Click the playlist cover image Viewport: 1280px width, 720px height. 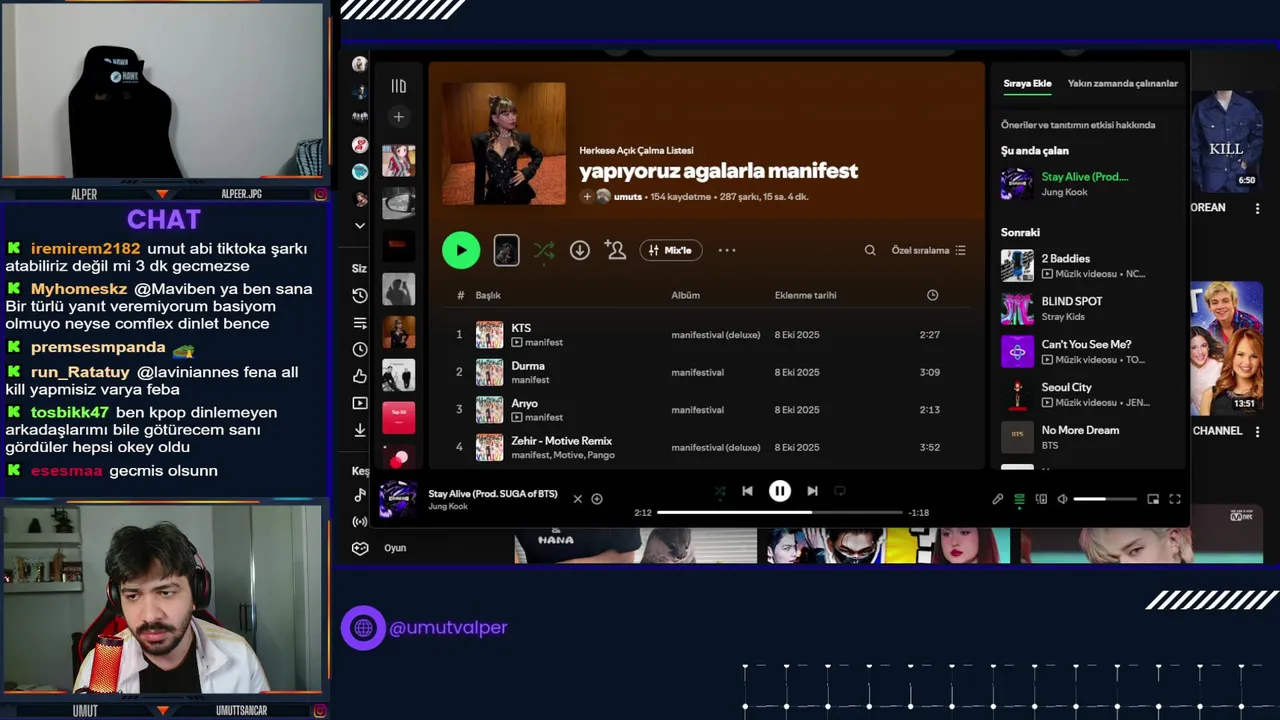pyautogui.click(x=504, y=144)
